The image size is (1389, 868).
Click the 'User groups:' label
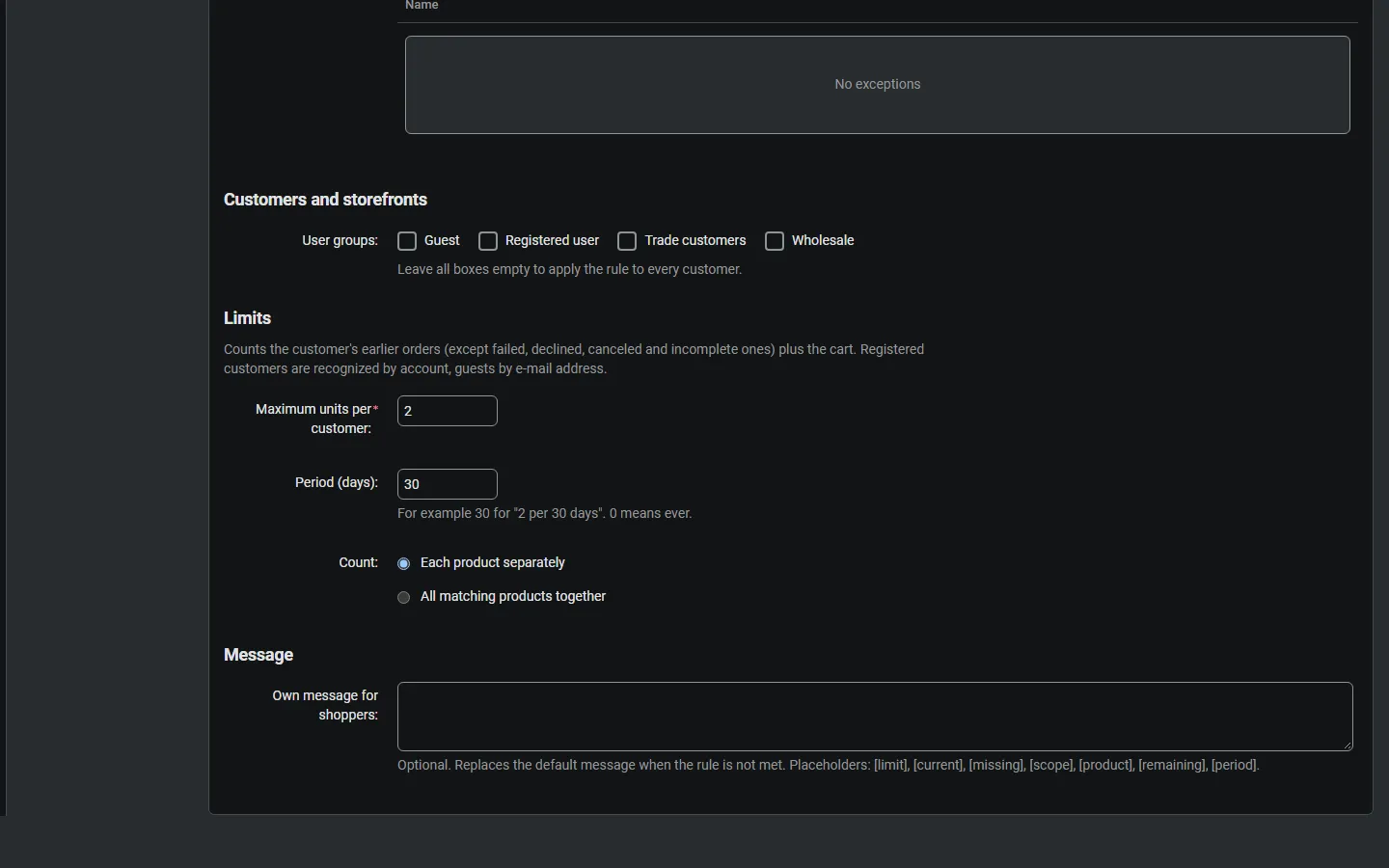click(x=340, y=240)
